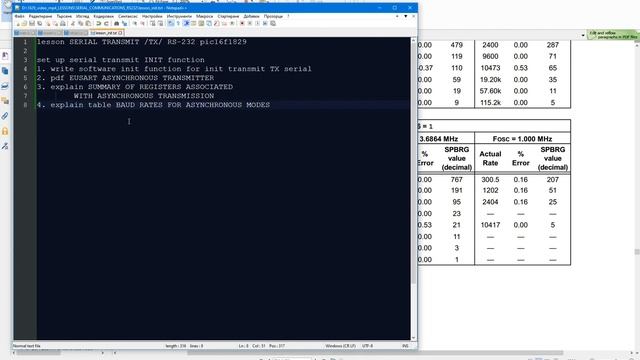Viewport: 640px width, 360px height.
Task: Click the Windows (CR LF) status bar entry
Action: (x=340, y=346)
